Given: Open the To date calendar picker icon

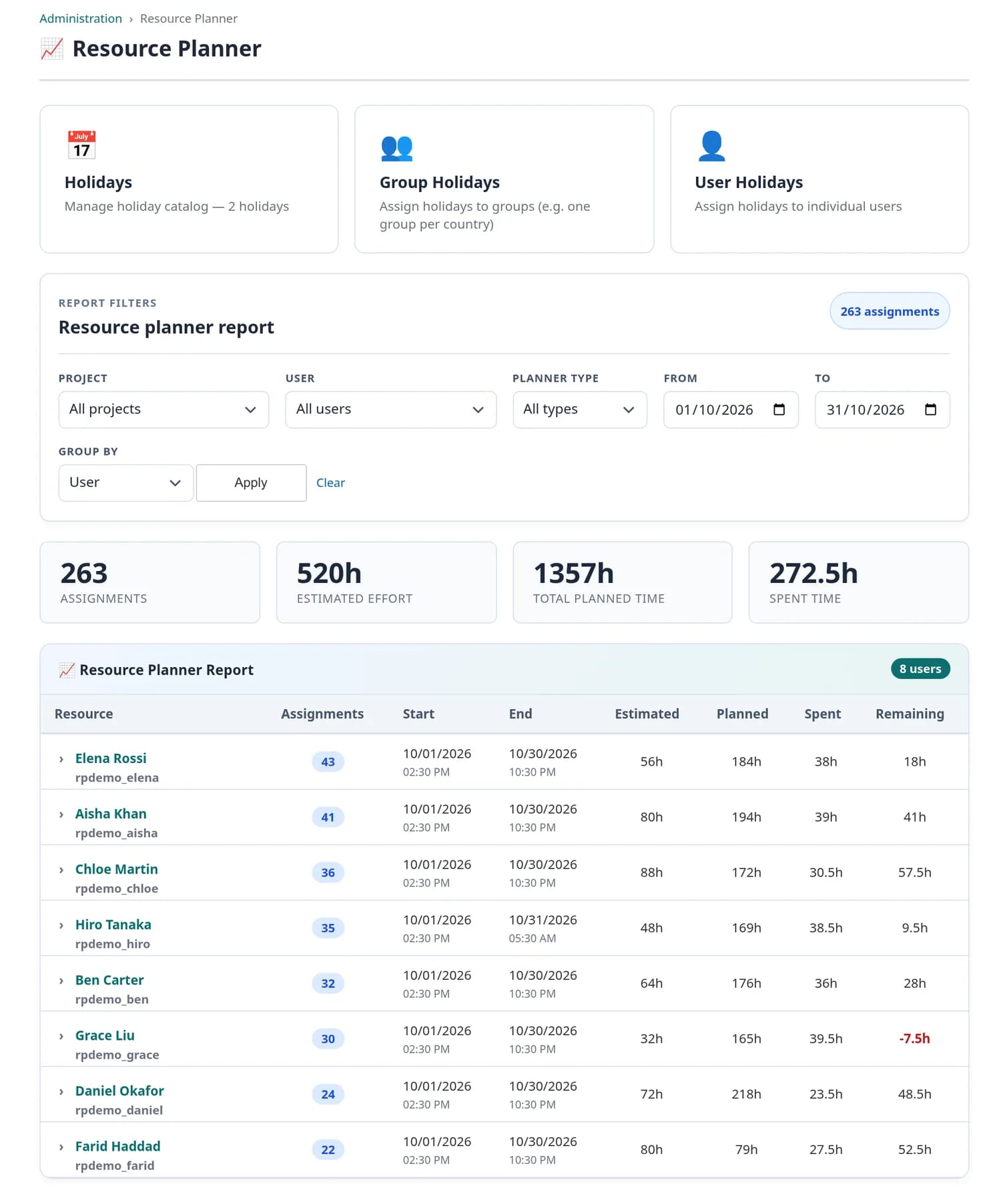Looking at the screenshot, I should pyautogui.click(x=930, y=410).
